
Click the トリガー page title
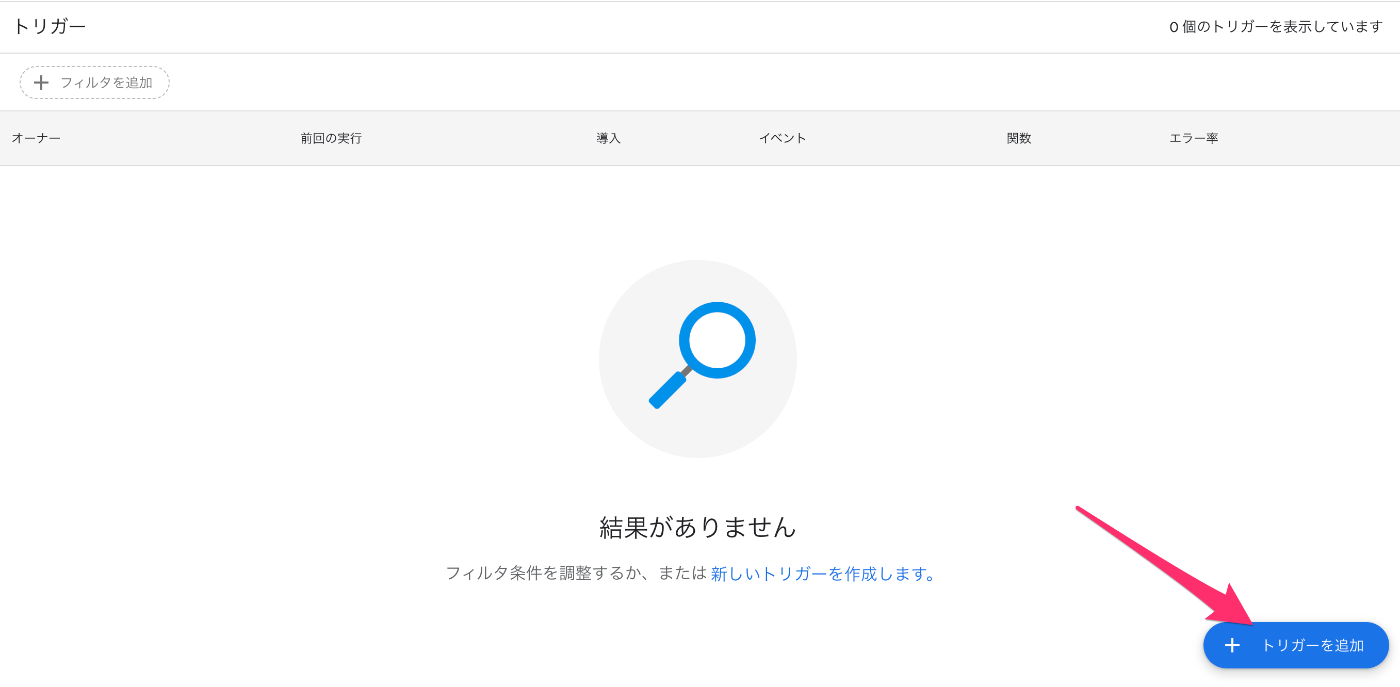[x=49, y=27]
